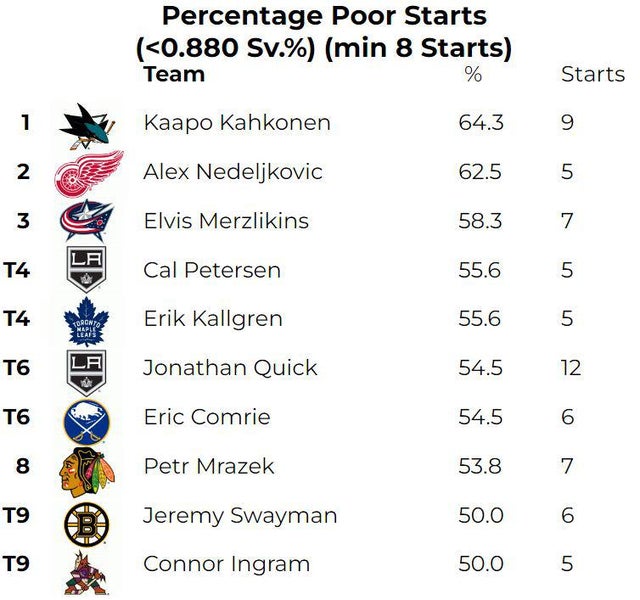Click the Columbus Blue Jackets logo
Screen dimensions: 640x600
pyautogui.click(x=88, y=221)
